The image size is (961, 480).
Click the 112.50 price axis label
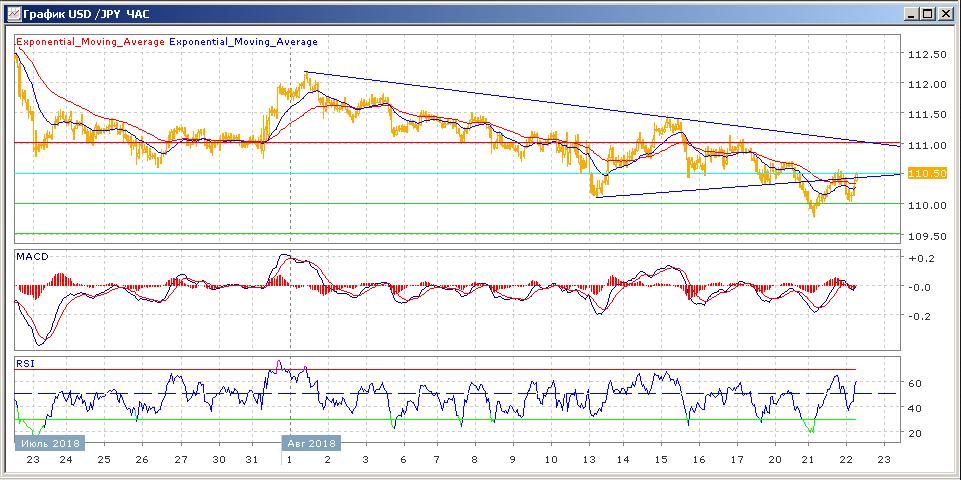pos(925,55)
